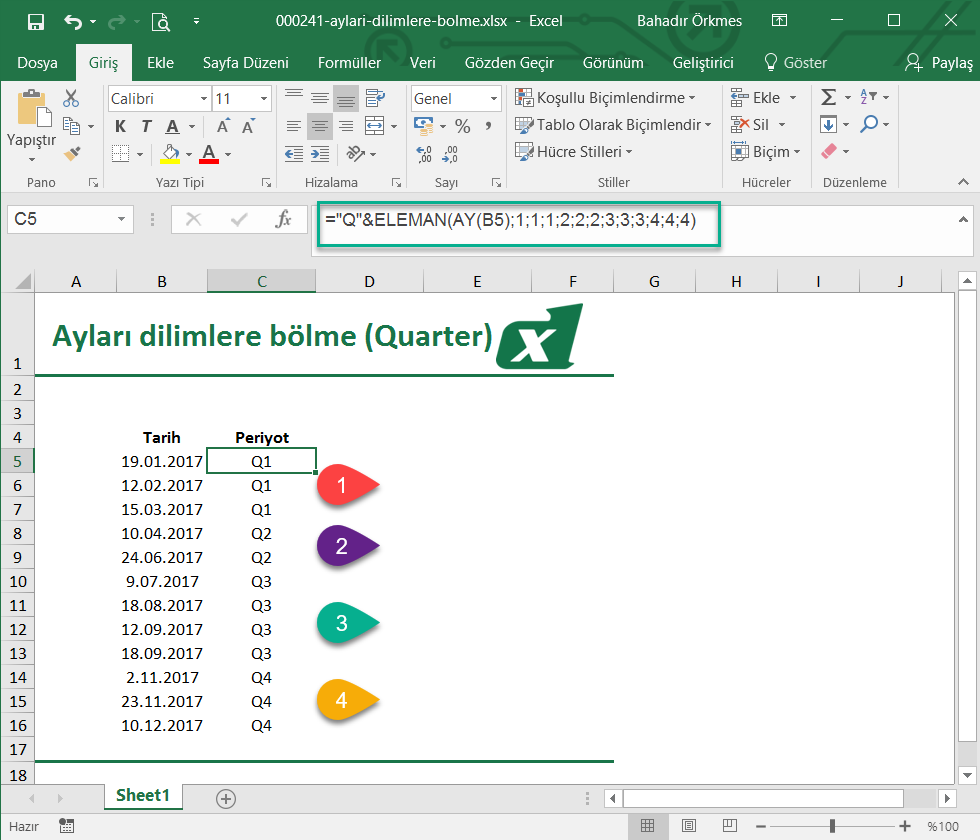Viewport: 980px width, 840px height.
Task: Align cell text to the right
Action: pos(346,126)
